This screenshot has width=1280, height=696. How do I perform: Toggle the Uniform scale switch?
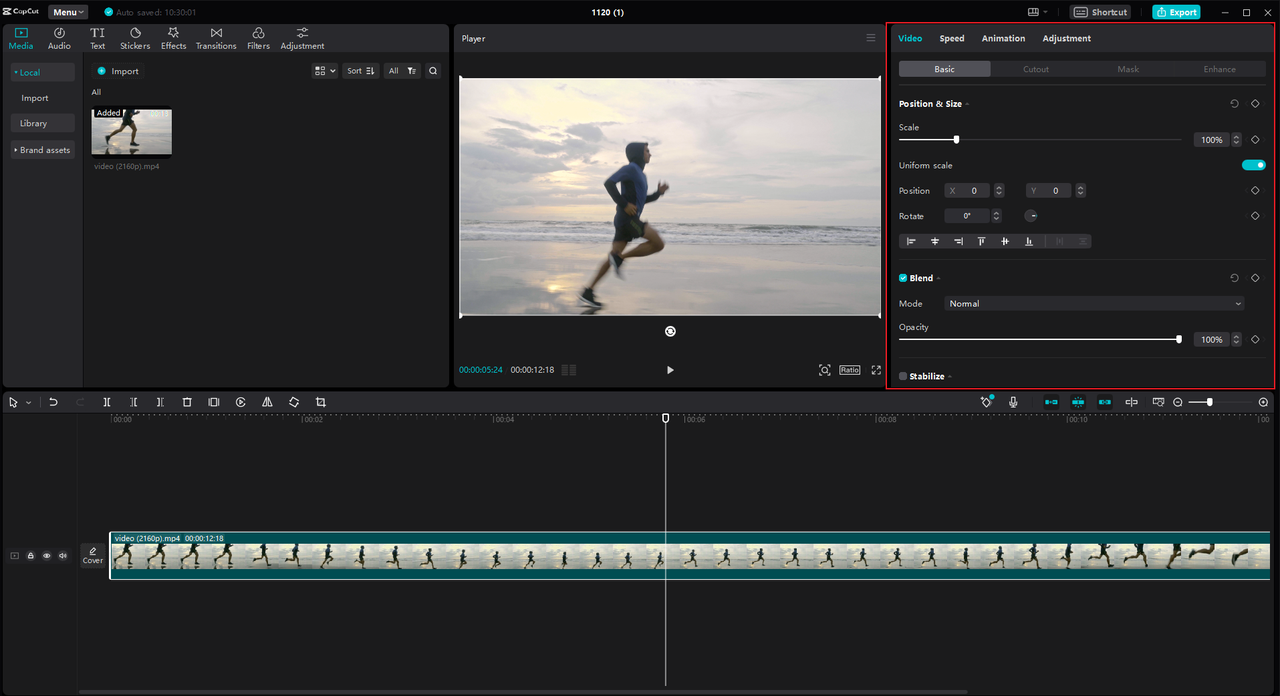[x=1254, y=165]
